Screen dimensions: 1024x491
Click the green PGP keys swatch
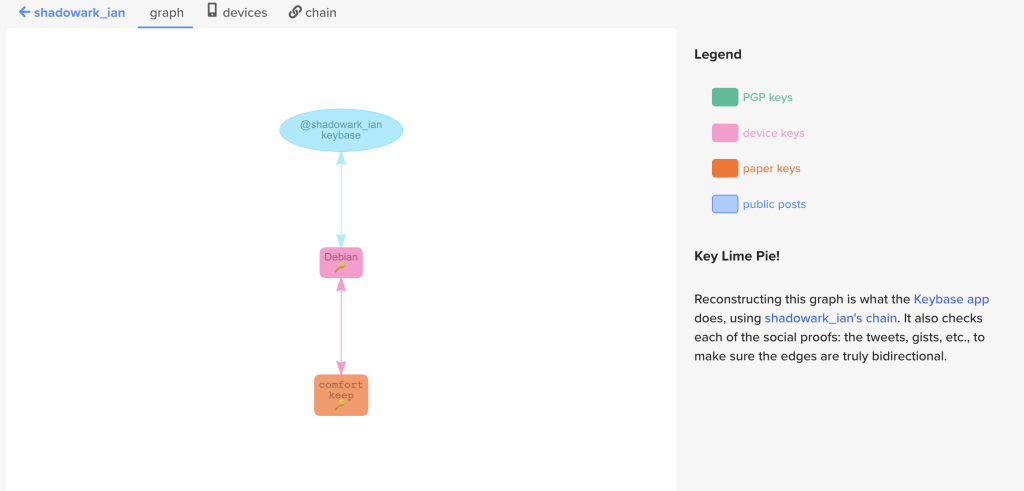point(724,97)
